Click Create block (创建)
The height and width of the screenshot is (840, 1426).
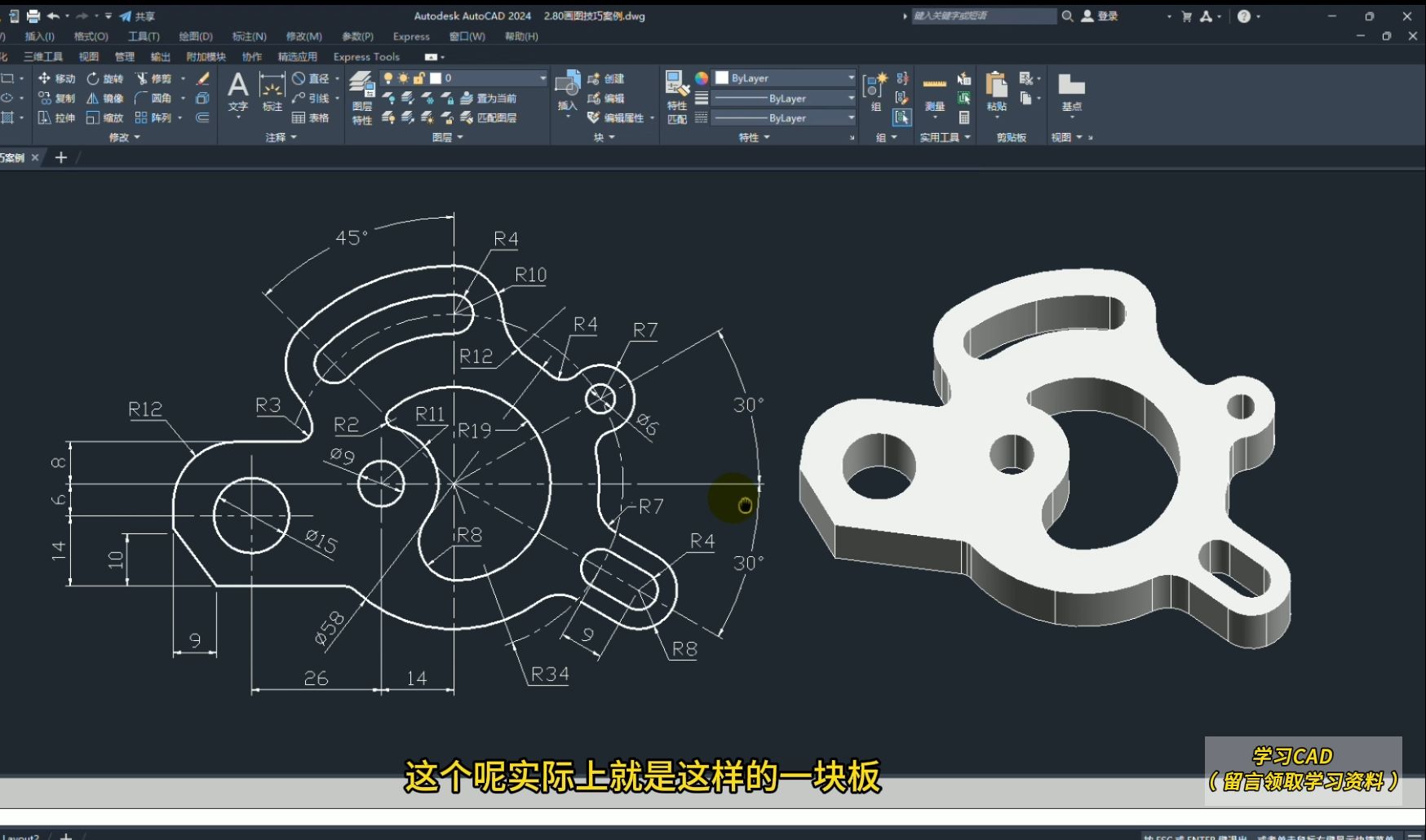tap(606, 78)
